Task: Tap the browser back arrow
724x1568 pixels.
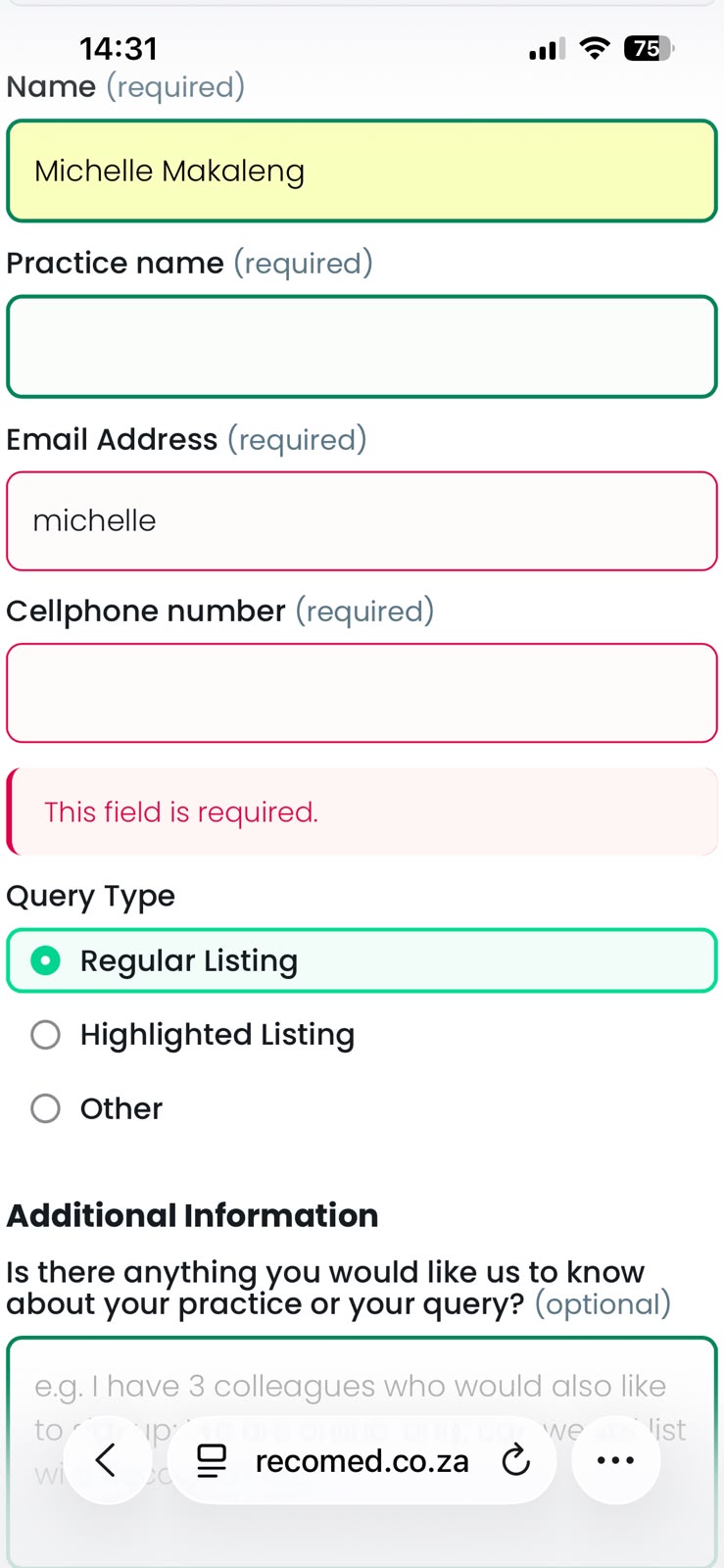Action: pyautogui.click(x=107, y=1460)
